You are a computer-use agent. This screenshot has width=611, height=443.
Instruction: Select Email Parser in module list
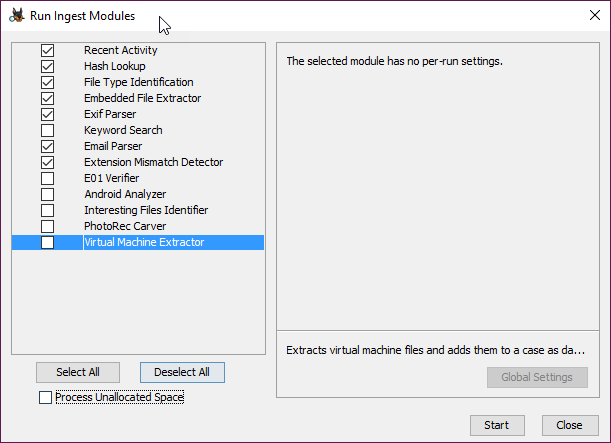click(x=138, y=146)
